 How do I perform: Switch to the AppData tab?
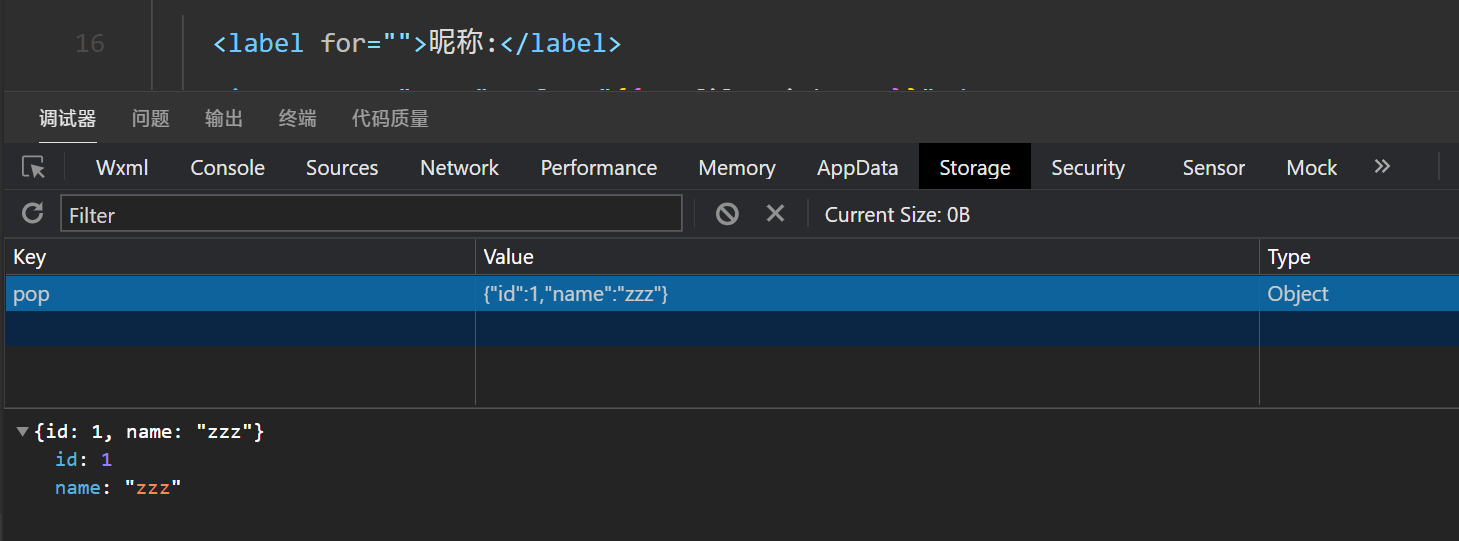(x=857, y=168)
